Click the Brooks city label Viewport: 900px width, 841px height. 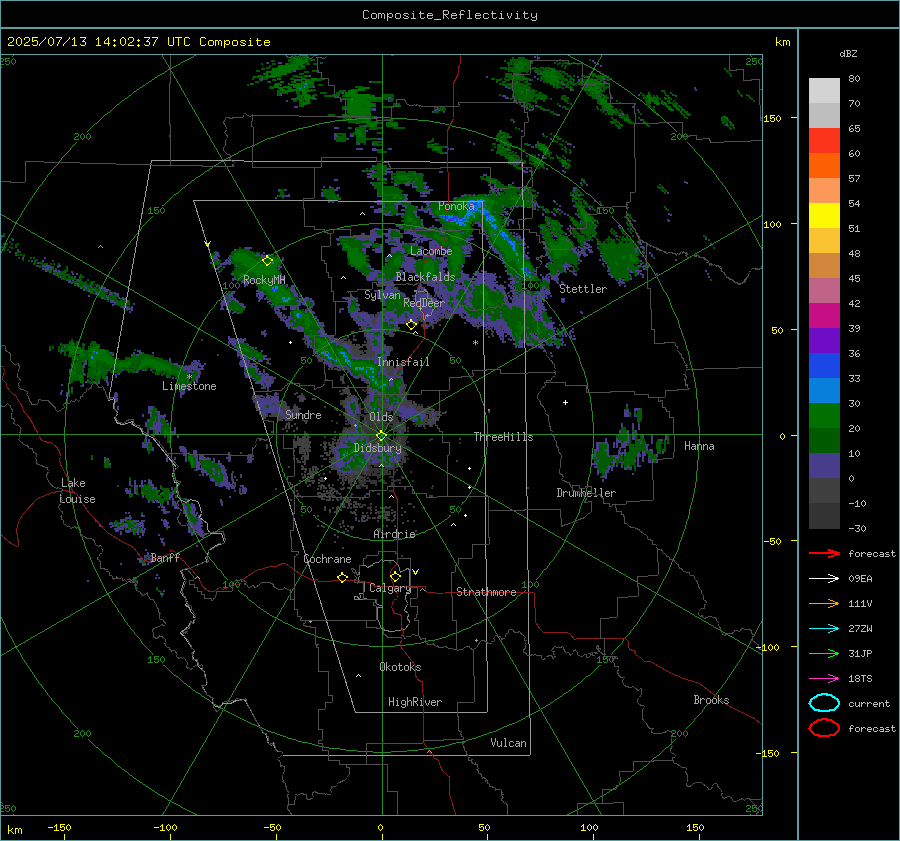coord(711,700)
